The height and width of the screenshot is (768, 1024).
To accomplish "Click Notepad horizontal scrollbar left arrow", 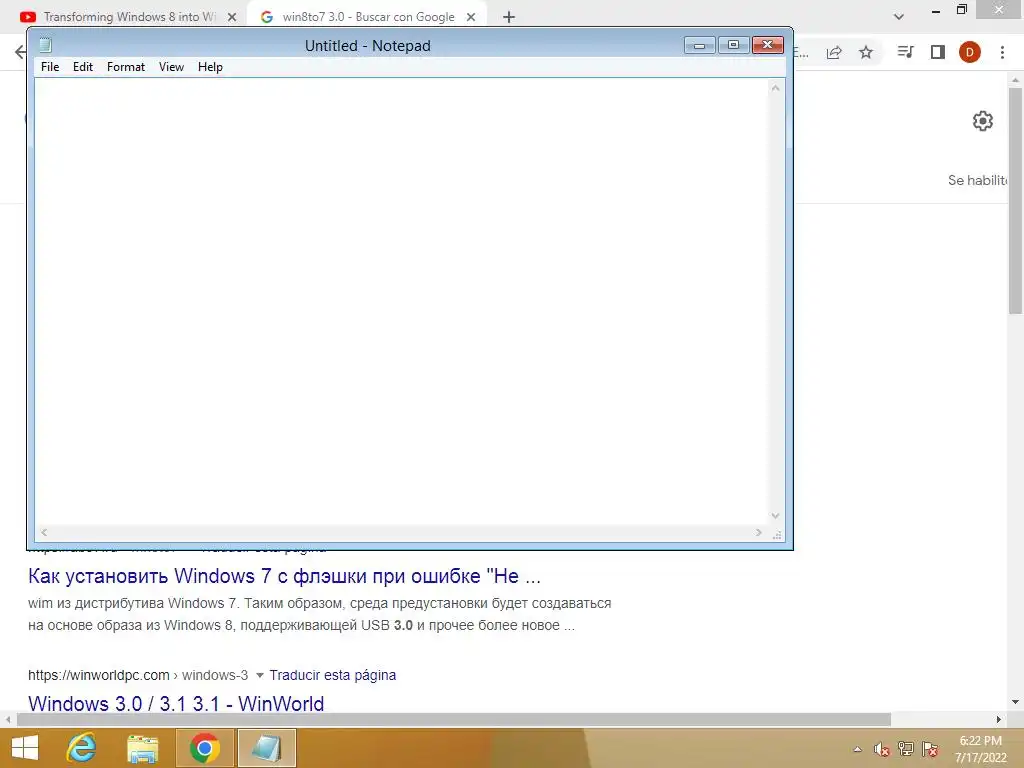I will 44,532.
